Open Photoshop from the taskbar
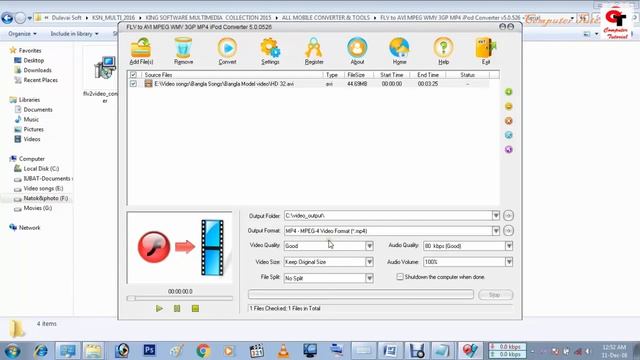This screenshot has width=640, height=360. click(149, 351)
